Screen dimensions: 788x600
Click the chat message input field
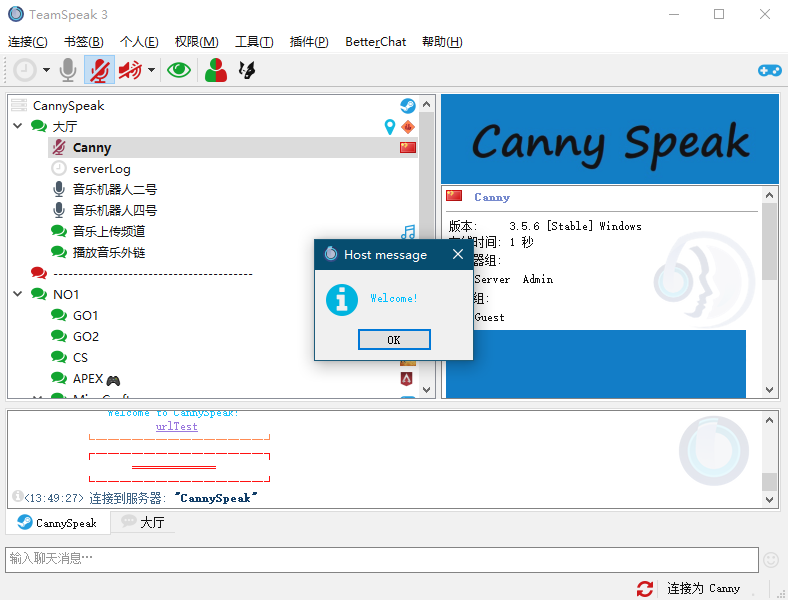pos(381,559)
